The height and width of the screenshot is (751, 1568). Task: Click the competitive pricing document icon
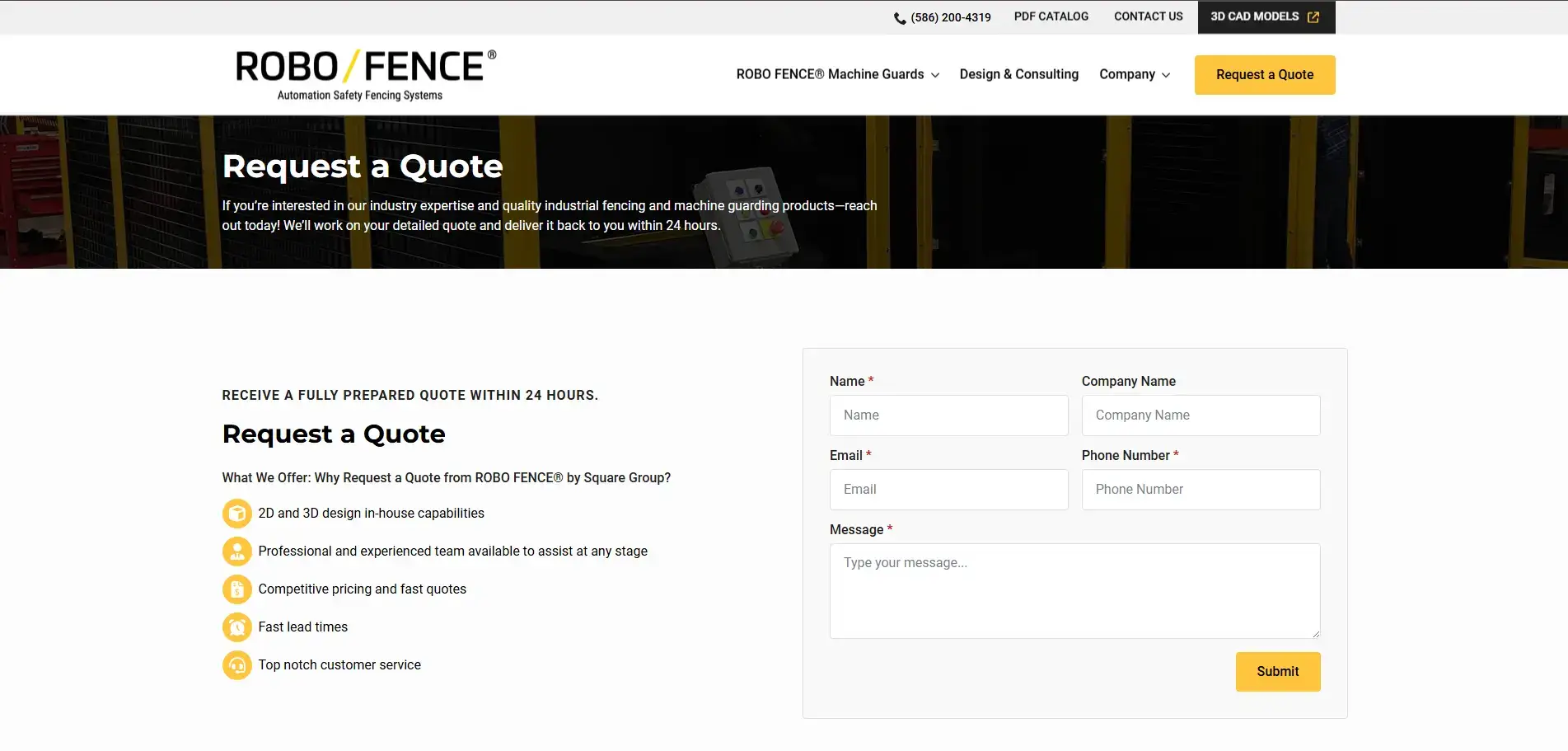pos(237,589)
